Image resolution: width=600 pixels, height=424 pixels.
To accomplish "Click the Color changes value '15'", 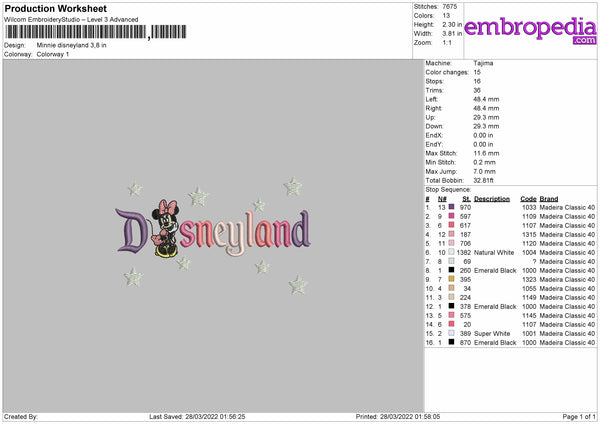I will click(477, 72).
